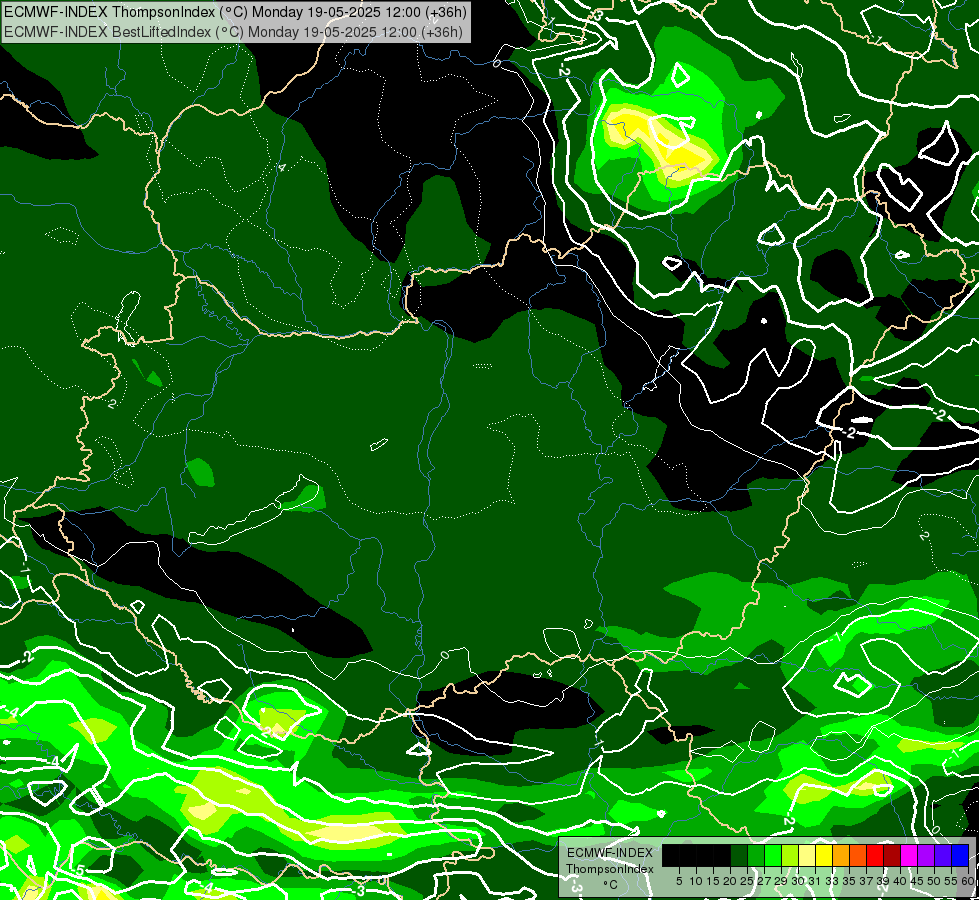Pick the pure blue 55–60 legend swatch
The height and width of the screenshot is (900, 979).
point(960,855)
